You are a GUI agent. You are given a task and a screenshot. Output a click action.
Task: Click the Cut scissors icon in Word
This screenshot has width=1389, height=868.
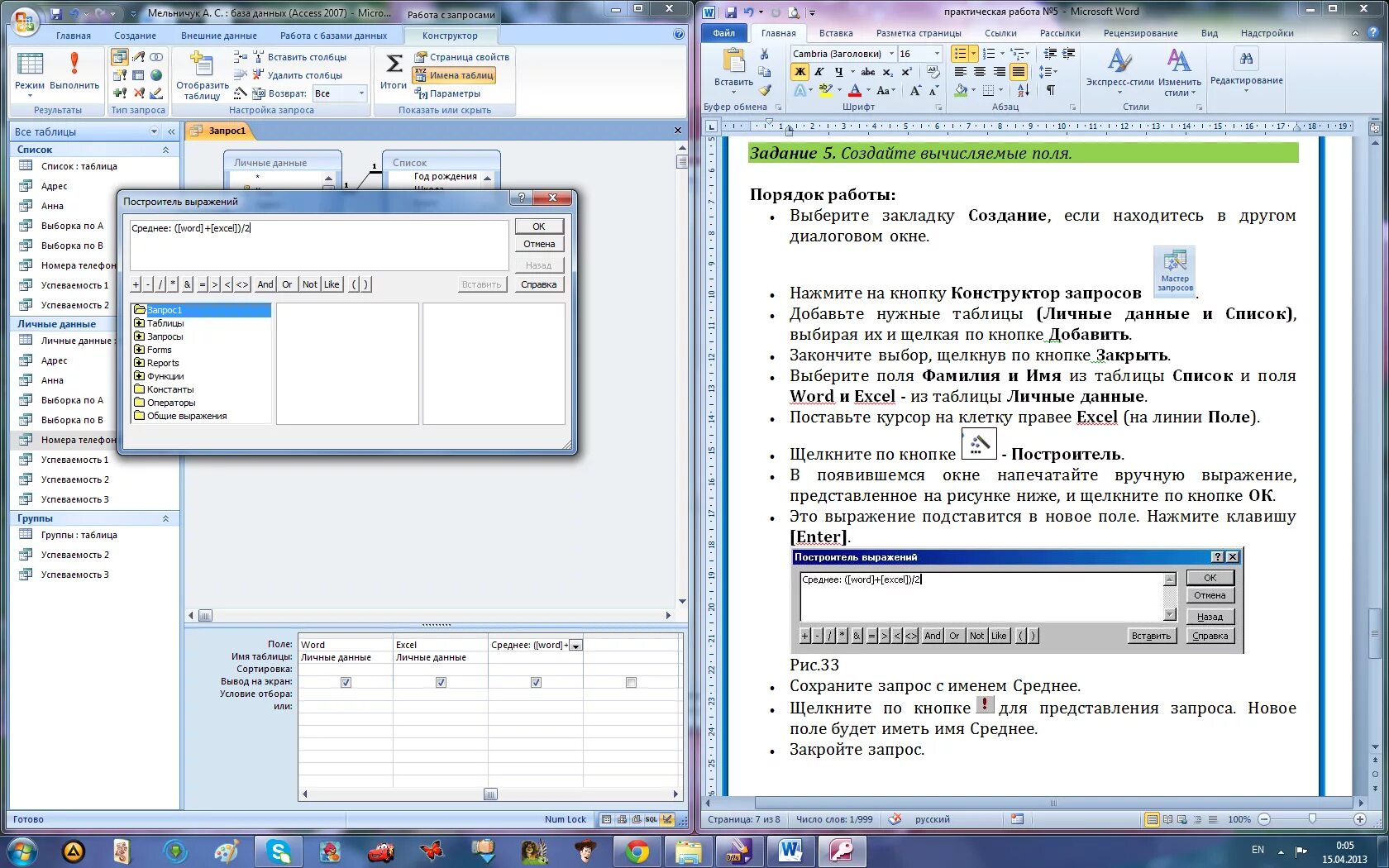[765, 54]
